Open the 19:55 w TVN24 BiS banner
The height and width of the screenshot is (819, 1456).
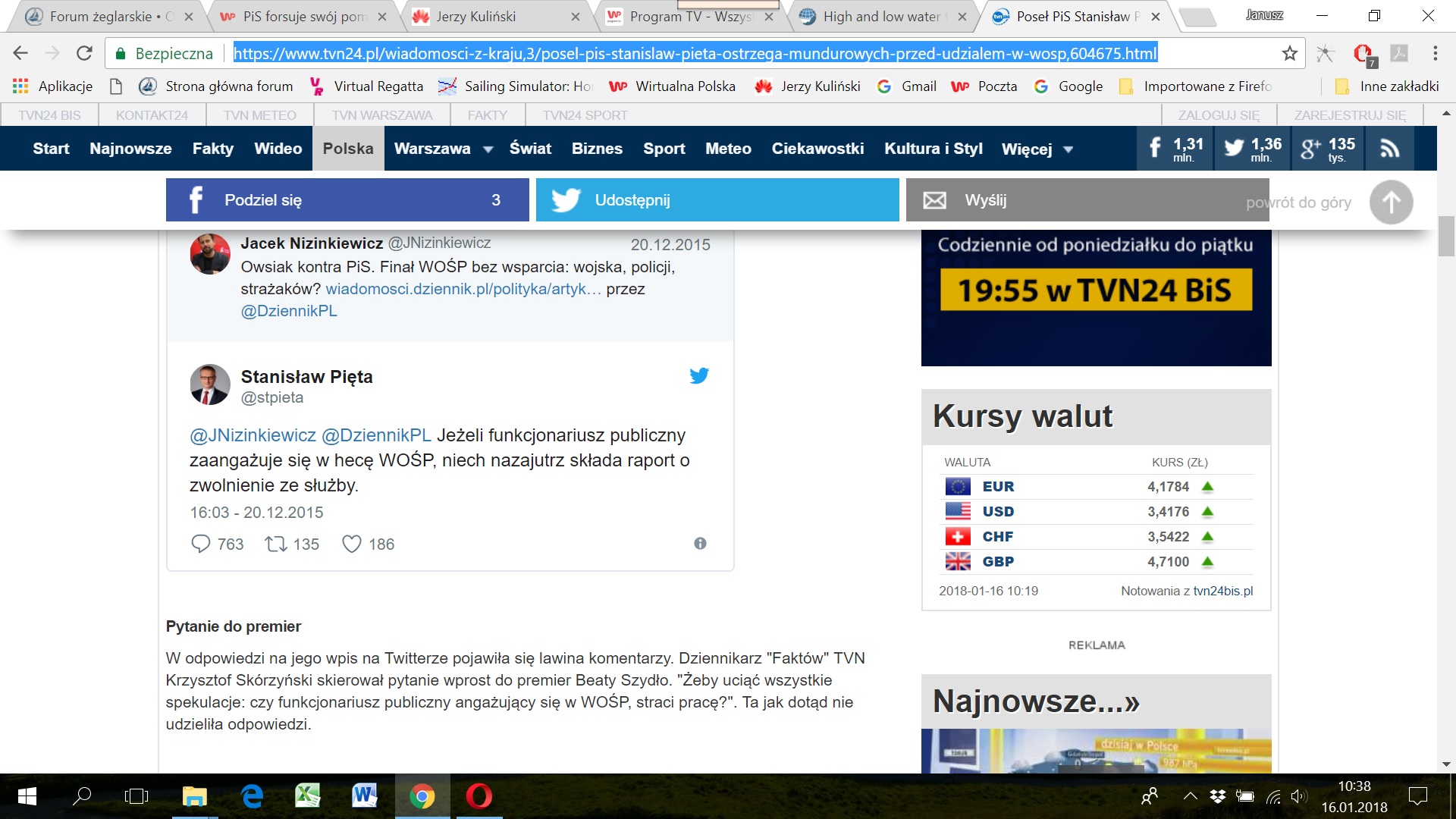click(x=1096, y=291)
